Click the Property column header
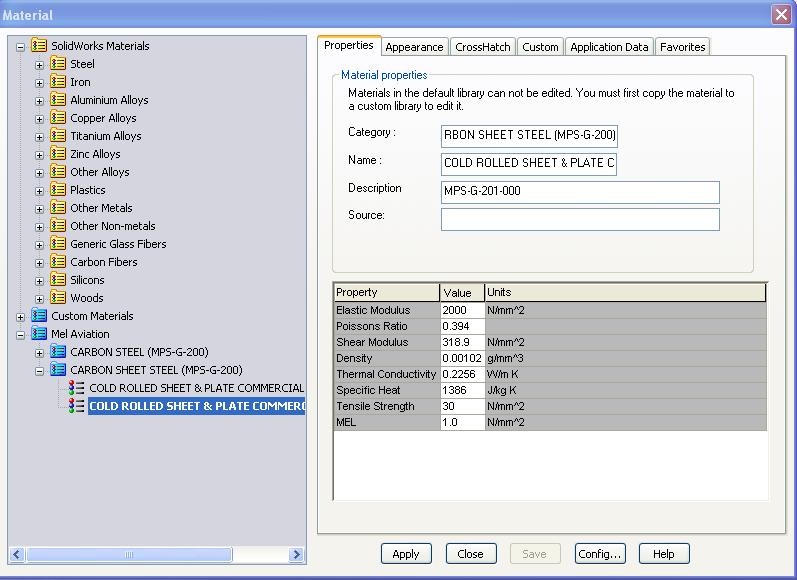Image resolution: width=797 pixels, height=580 pixels. pos(386,292)
